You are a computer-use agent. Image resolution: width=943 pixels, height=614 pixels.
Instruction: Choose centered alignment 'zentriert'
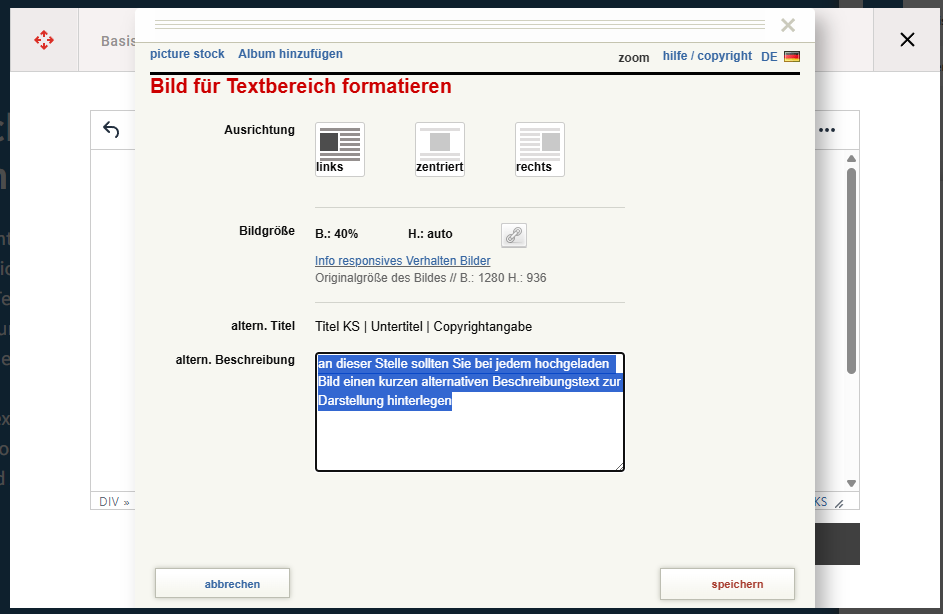click(x=440, y=149)
